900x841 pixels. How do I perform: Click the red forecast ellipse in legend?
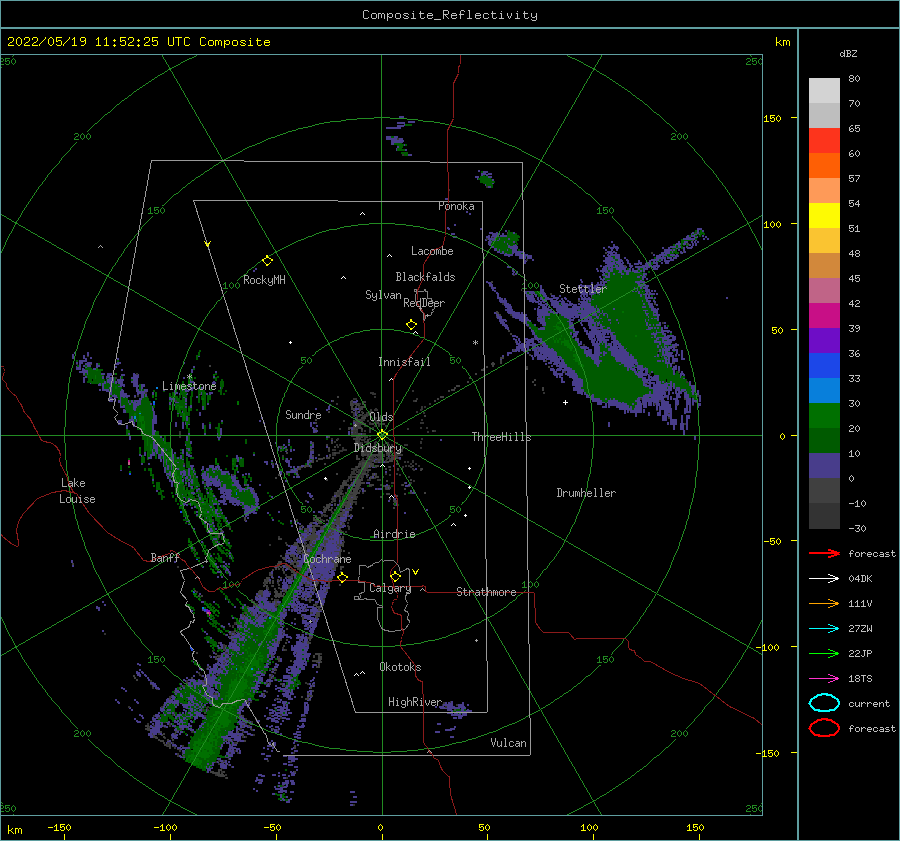[x=824, y=728]
